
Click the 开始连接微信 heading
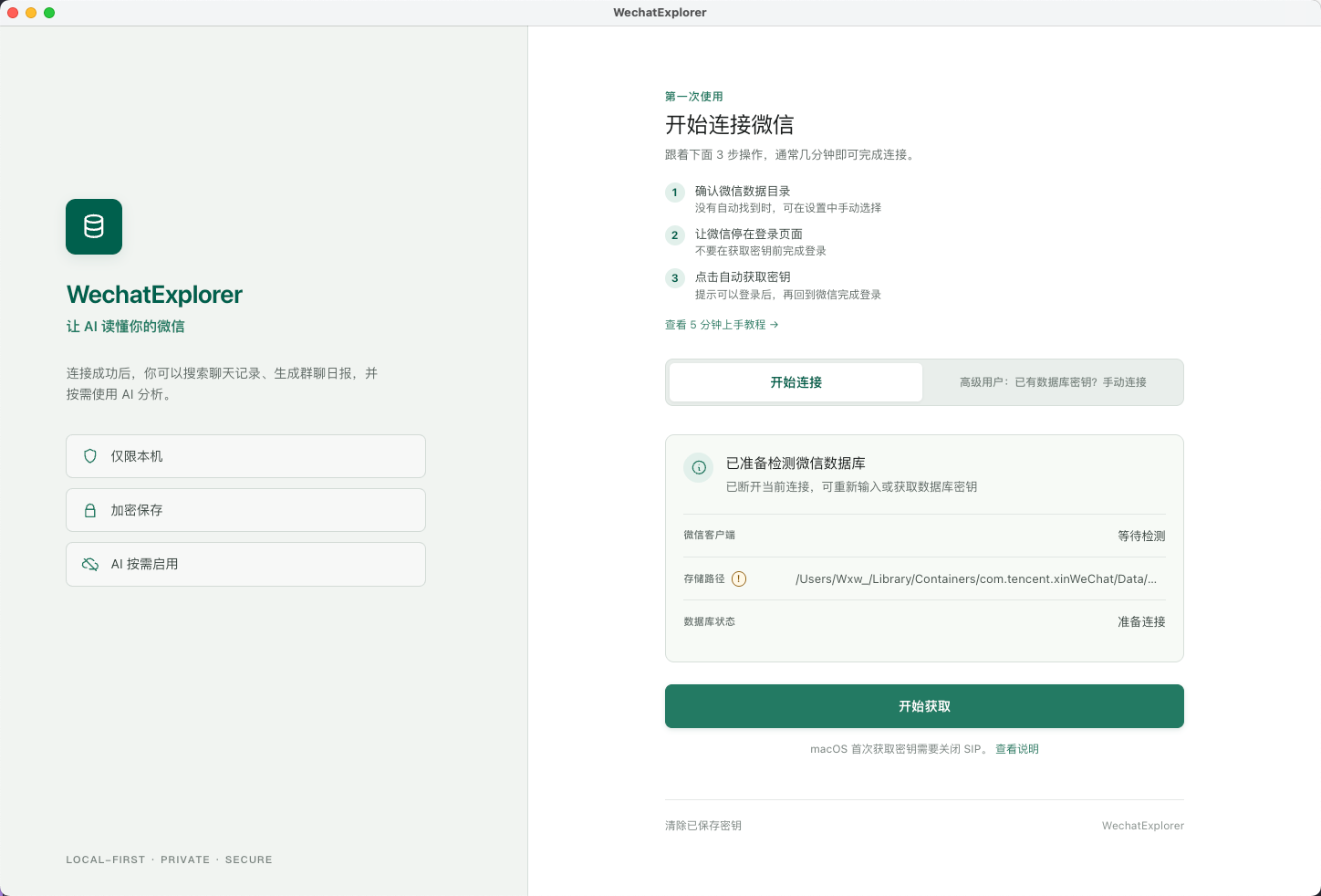pyautogui.click(x=730, y=125)
